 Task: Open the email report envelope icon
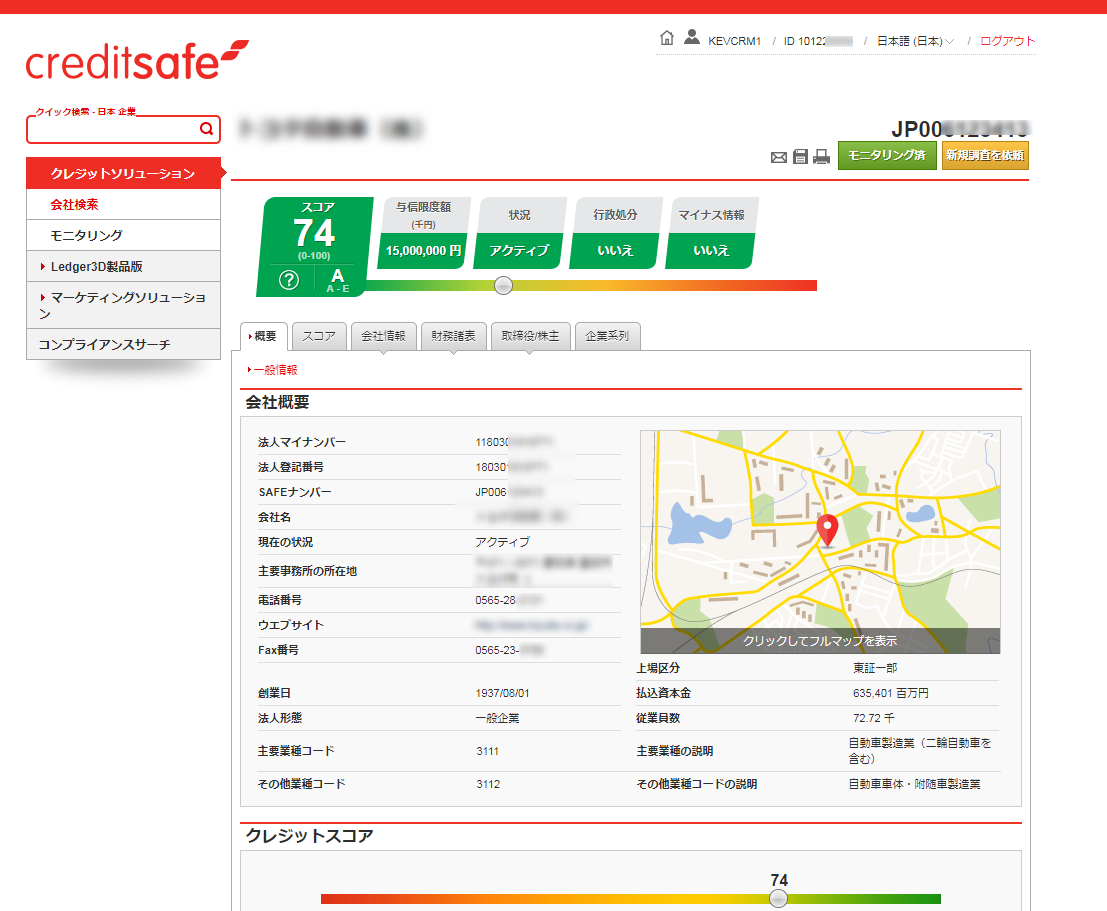(x=779, y=156)
